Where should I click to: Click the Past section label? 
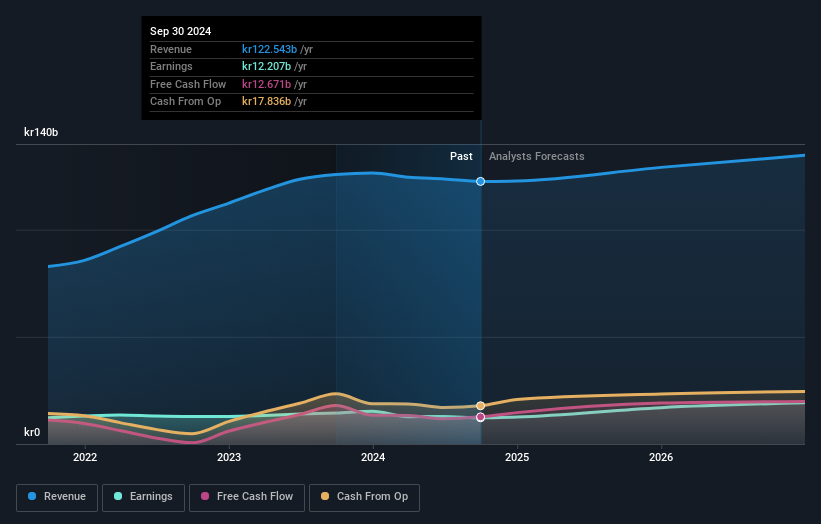tap(461, 156)
